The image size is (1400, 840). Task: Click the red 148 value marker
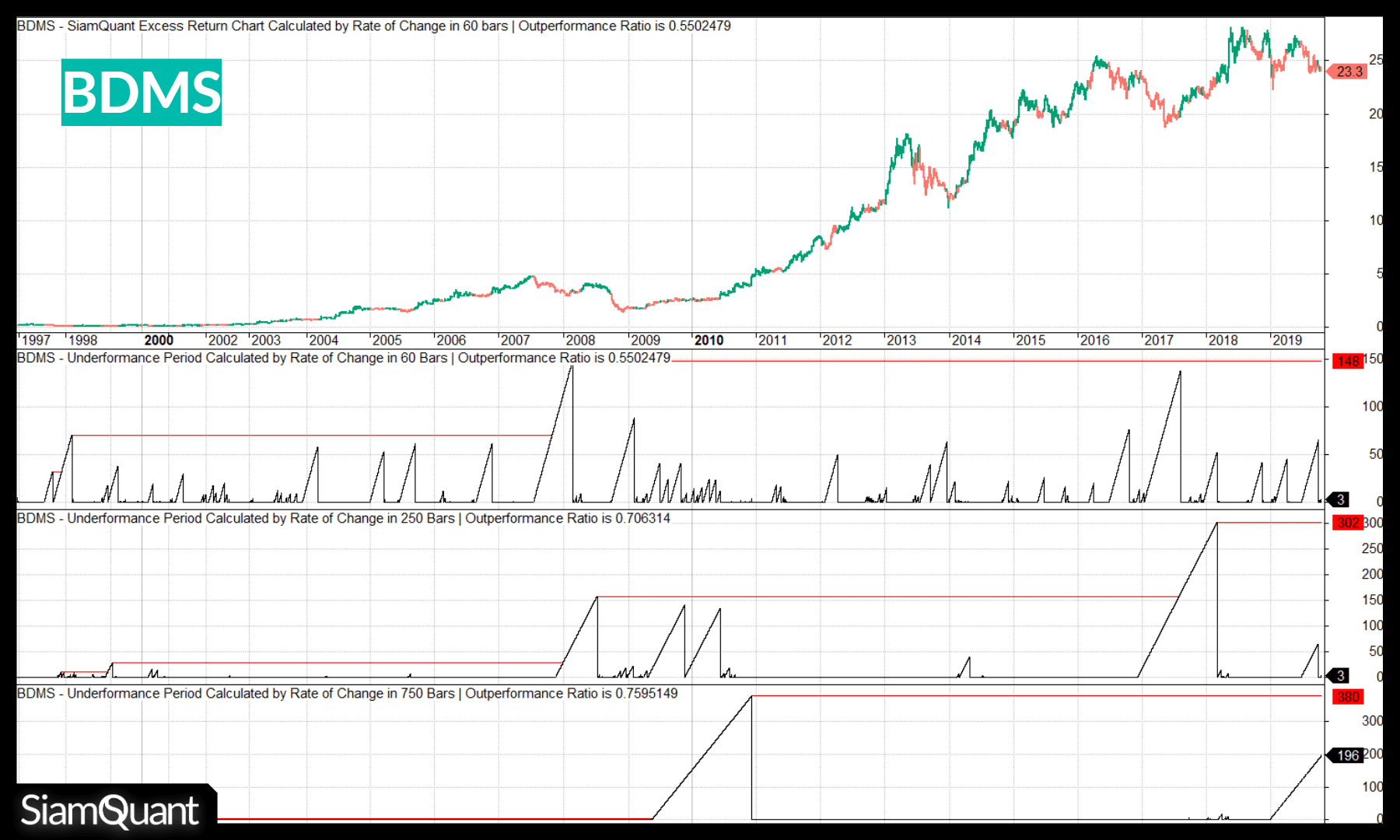point(1348,361)
